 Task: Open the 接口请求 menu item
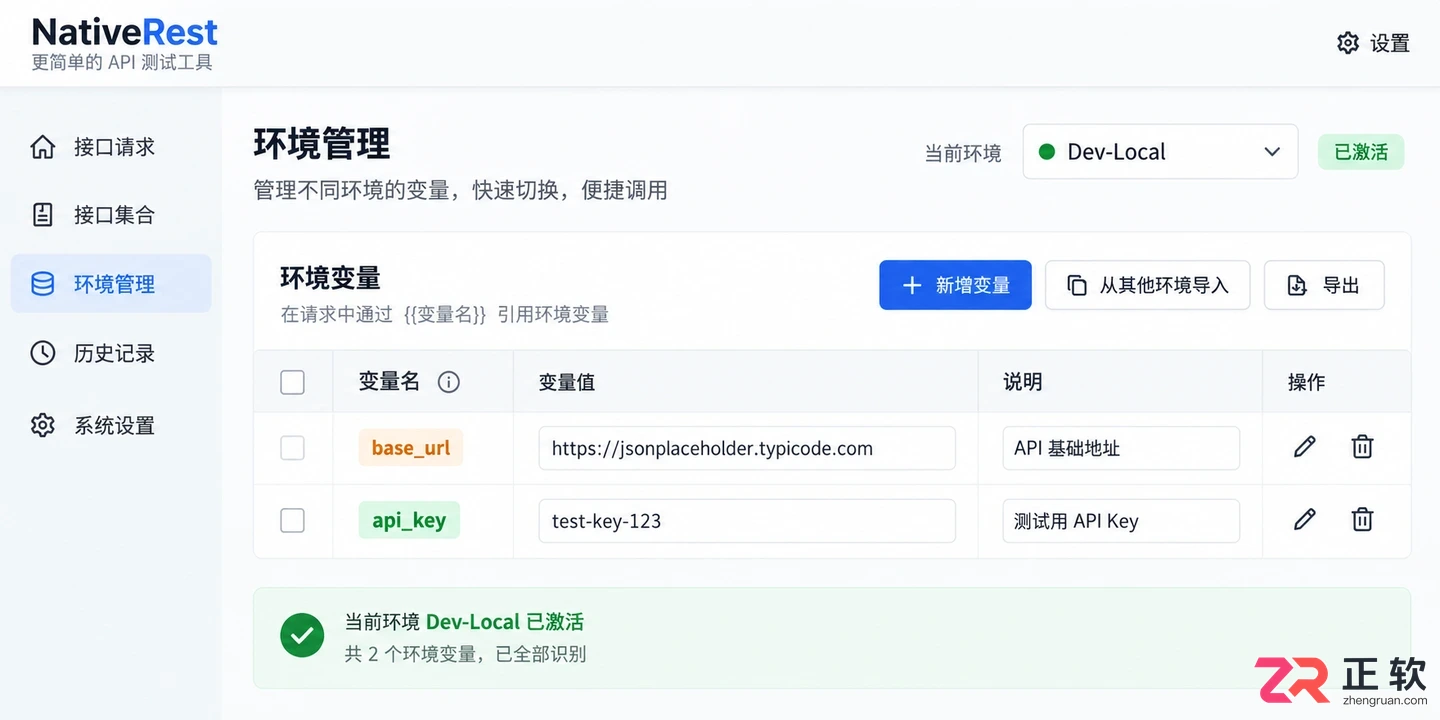pos(111,147)
